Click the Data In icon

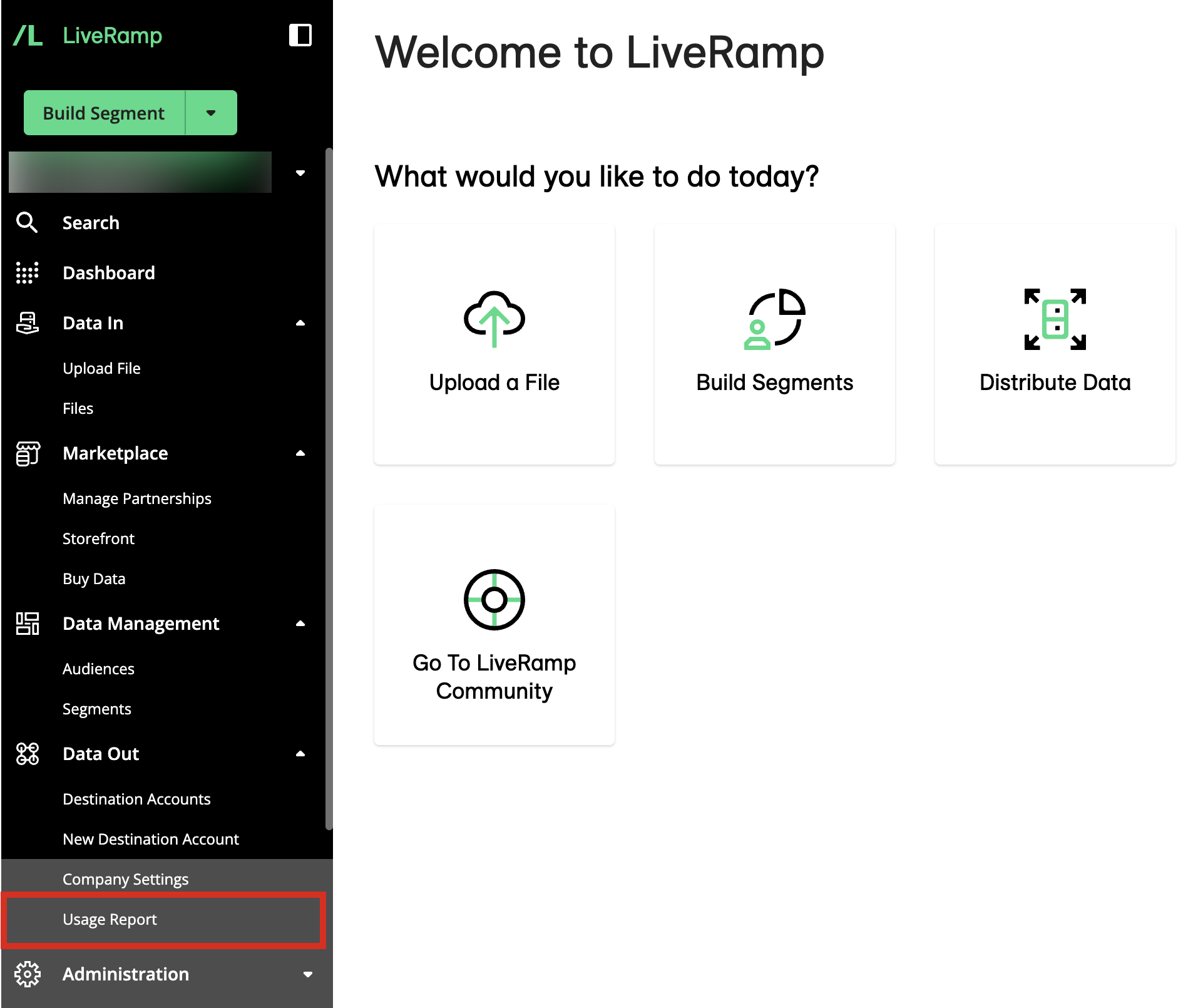coord(27,322)
